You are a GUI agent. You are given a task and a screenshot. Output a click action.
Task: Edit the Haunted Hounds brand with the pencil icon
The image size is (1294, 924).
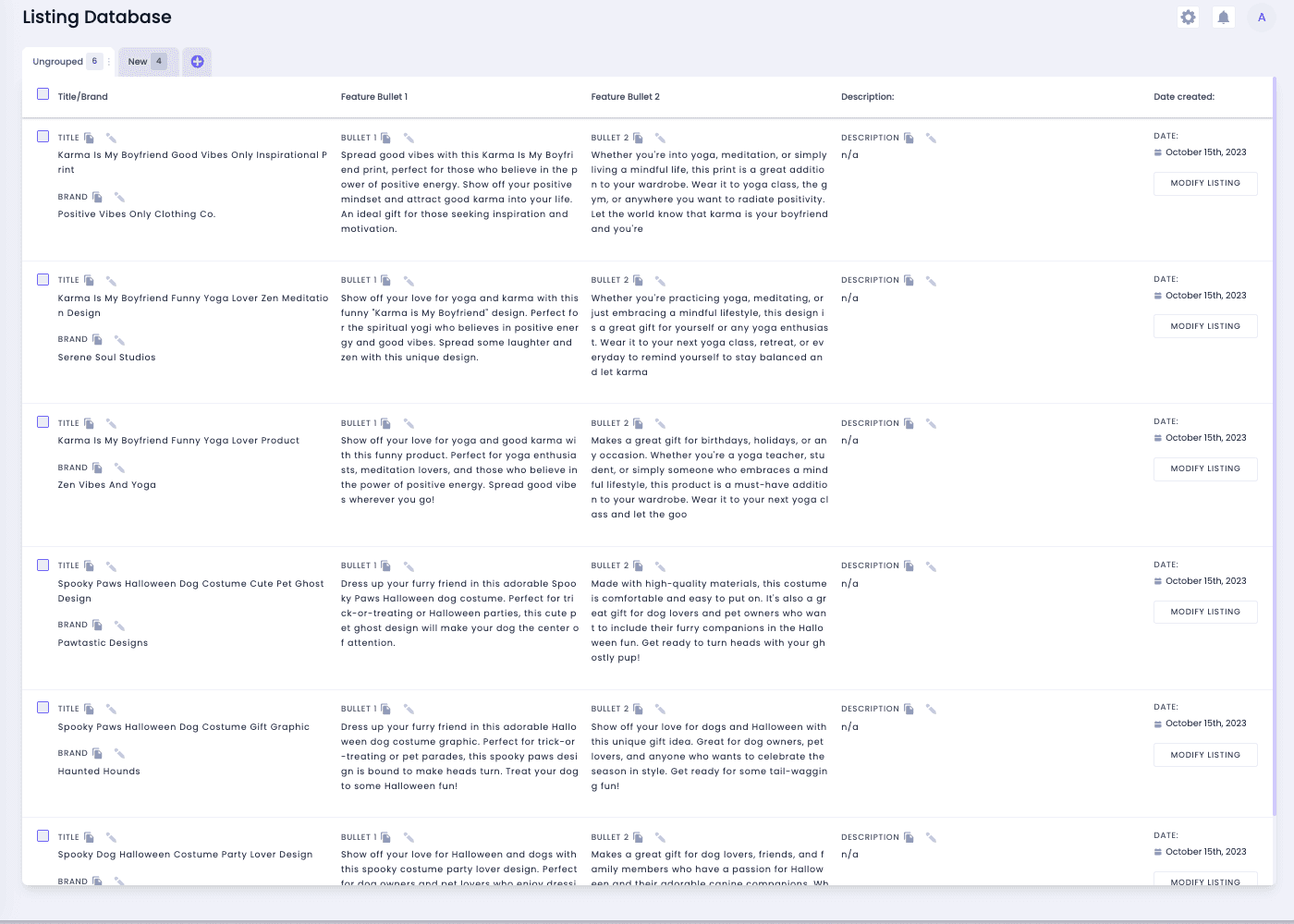point(118,753)
